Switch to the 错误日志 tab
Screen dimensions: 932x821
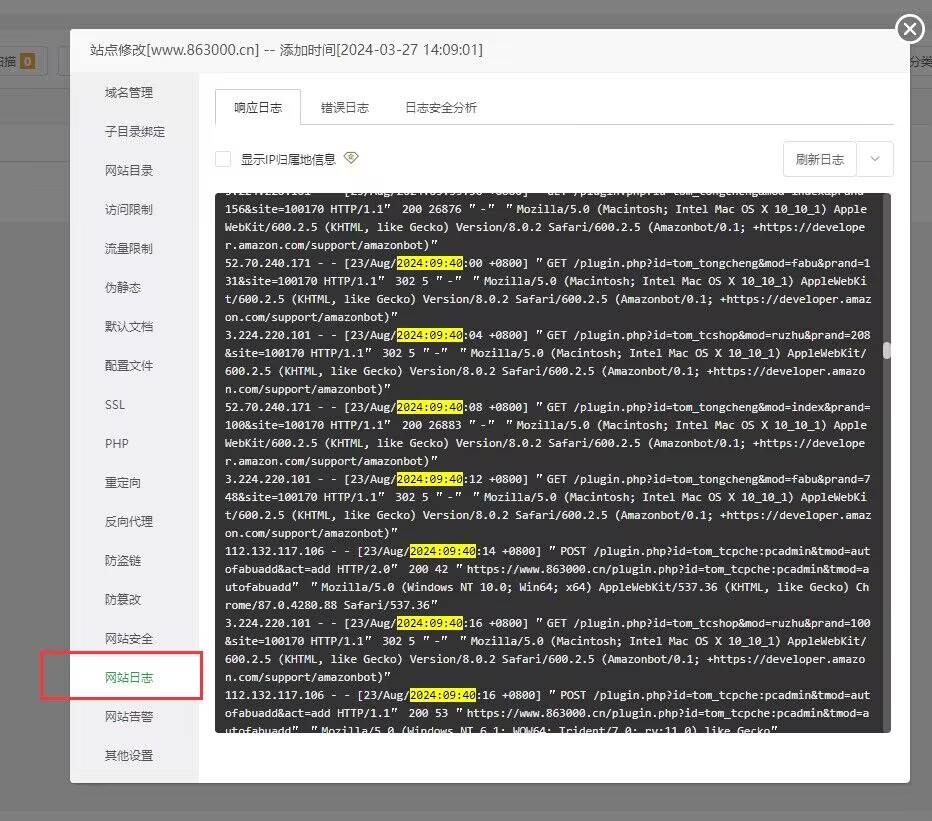345,108
